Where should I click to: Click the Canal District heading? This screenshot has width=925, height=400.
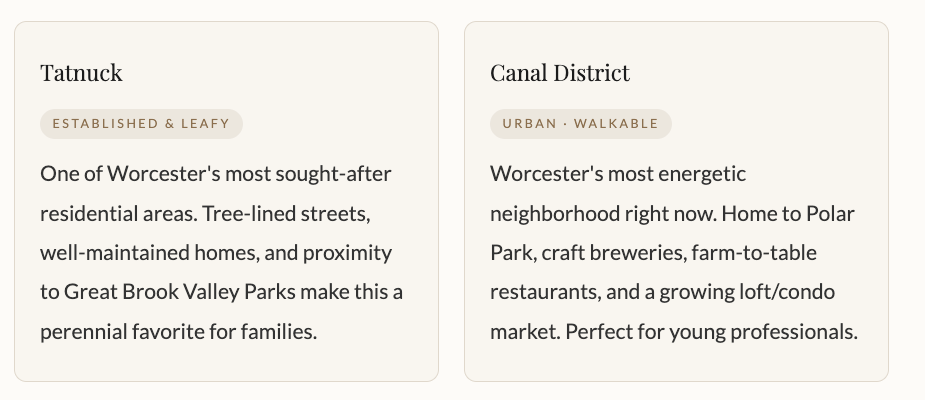click(560, 73)
